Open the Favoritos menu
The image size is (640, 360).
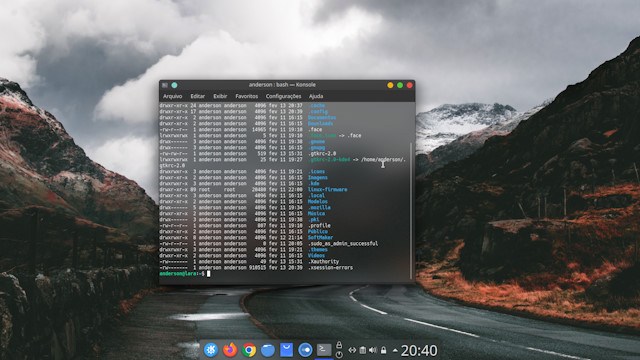[x=247, y=96]
